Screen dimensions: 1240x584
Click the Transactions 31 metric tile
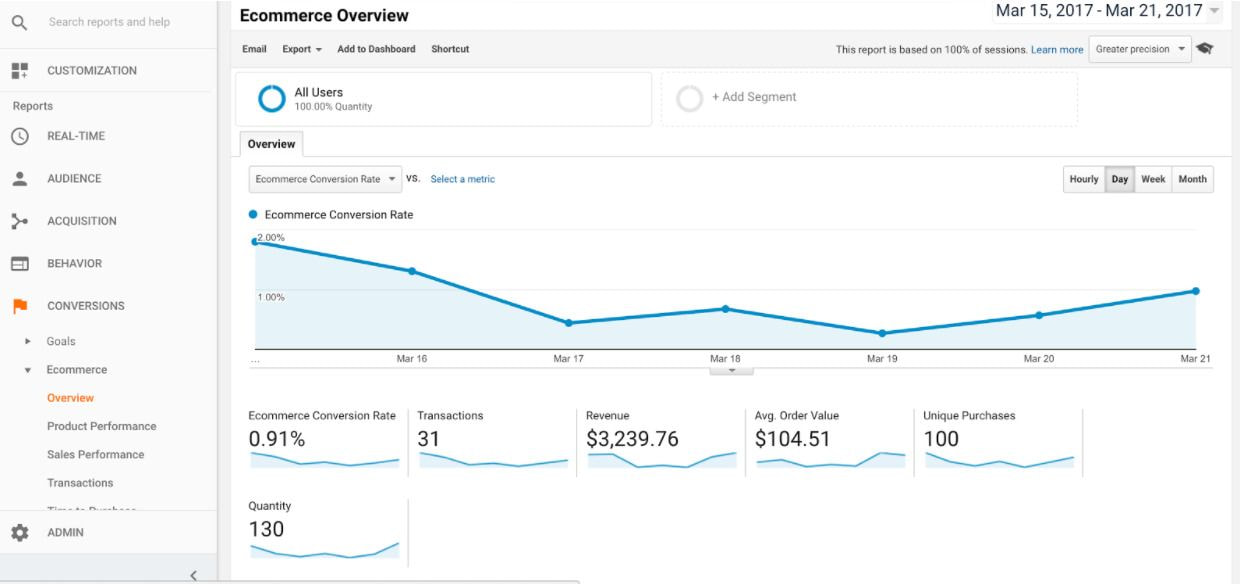(x=492, y=439)
